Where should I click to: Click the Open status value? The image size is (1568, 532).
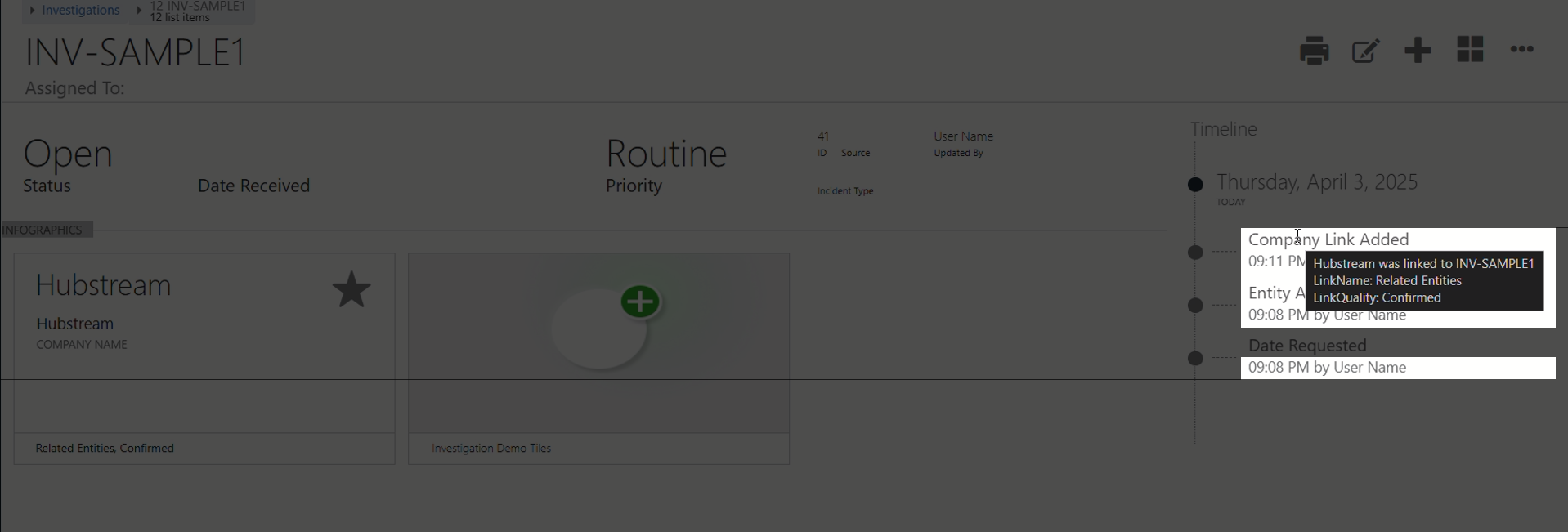(68, 154)
